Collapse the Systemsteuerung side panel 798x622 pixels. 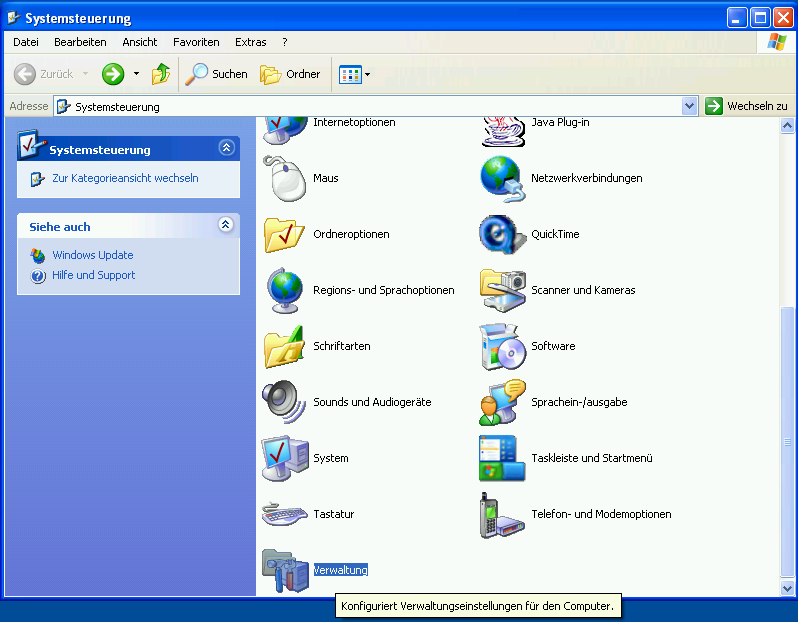tap(226, 149)
